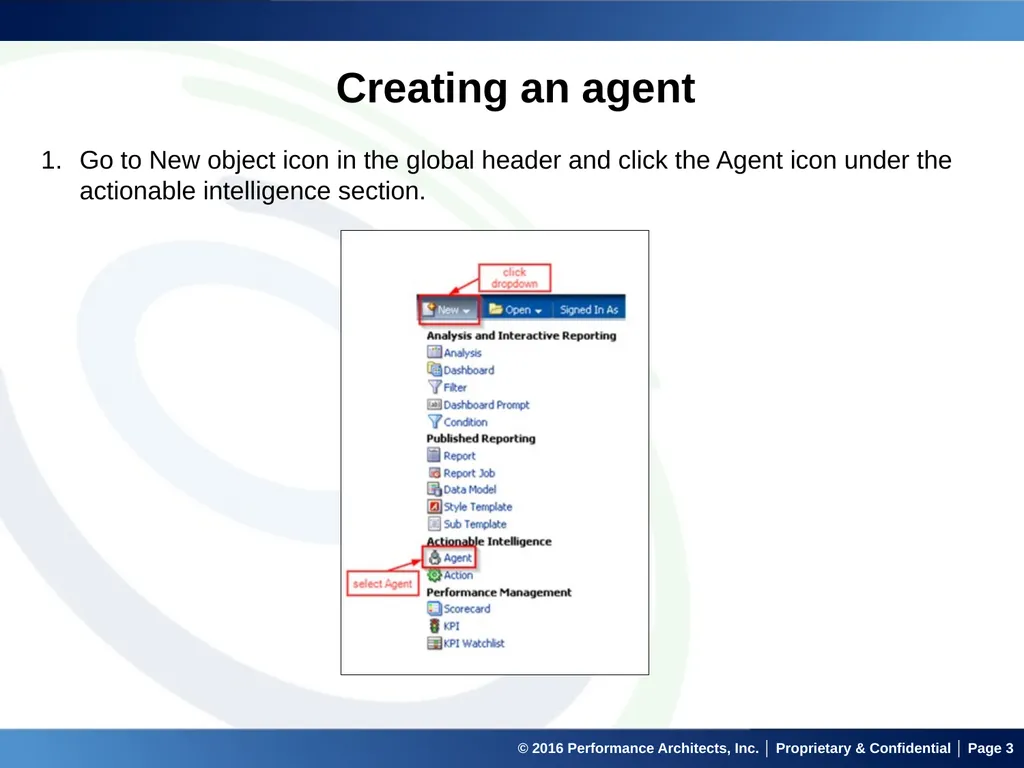Choose the Action link
The image size is (1024, 768).
click(458, 575)
